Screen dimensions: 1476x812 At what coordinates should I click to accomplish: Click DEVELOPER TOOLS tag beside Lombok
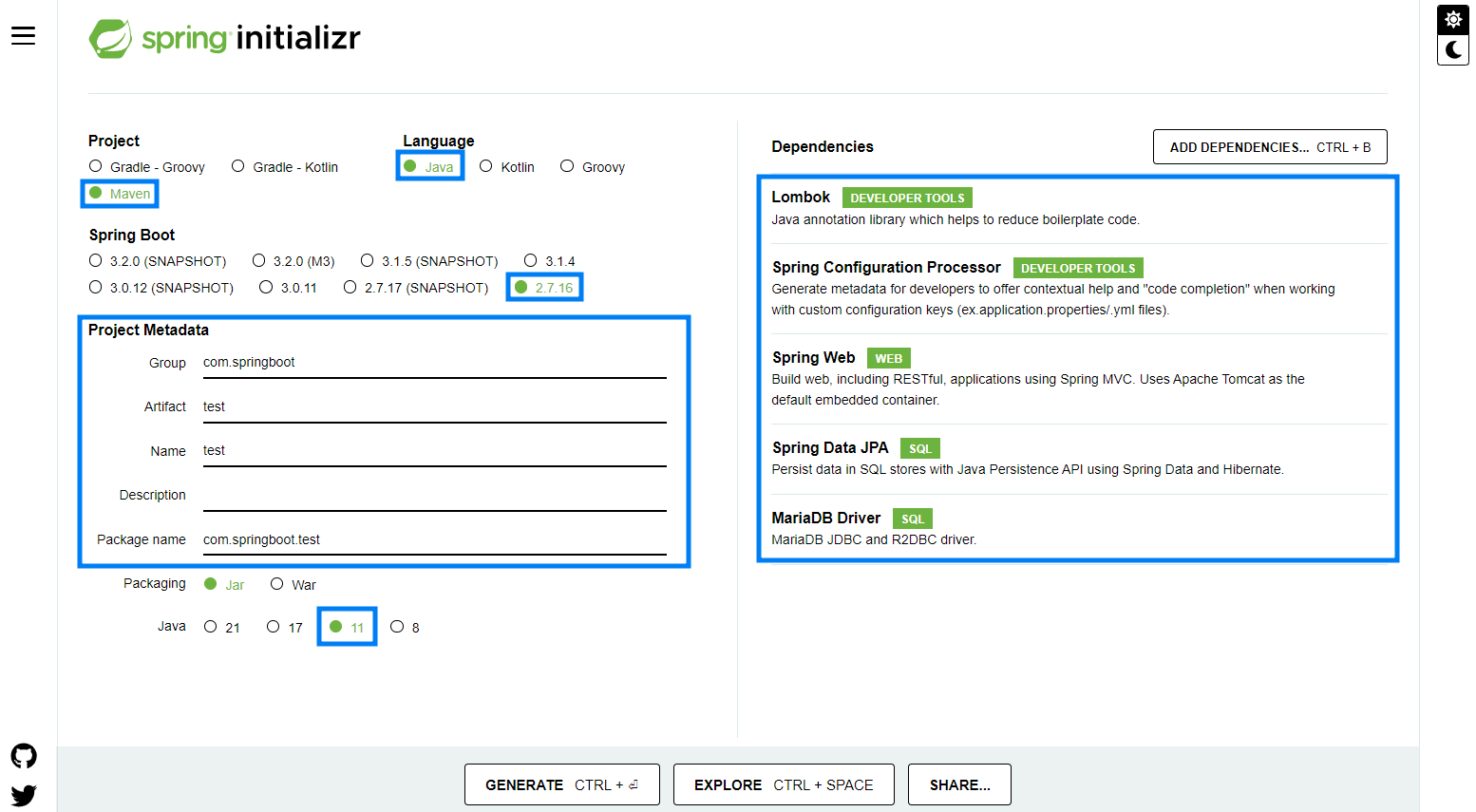click(907, 198)
